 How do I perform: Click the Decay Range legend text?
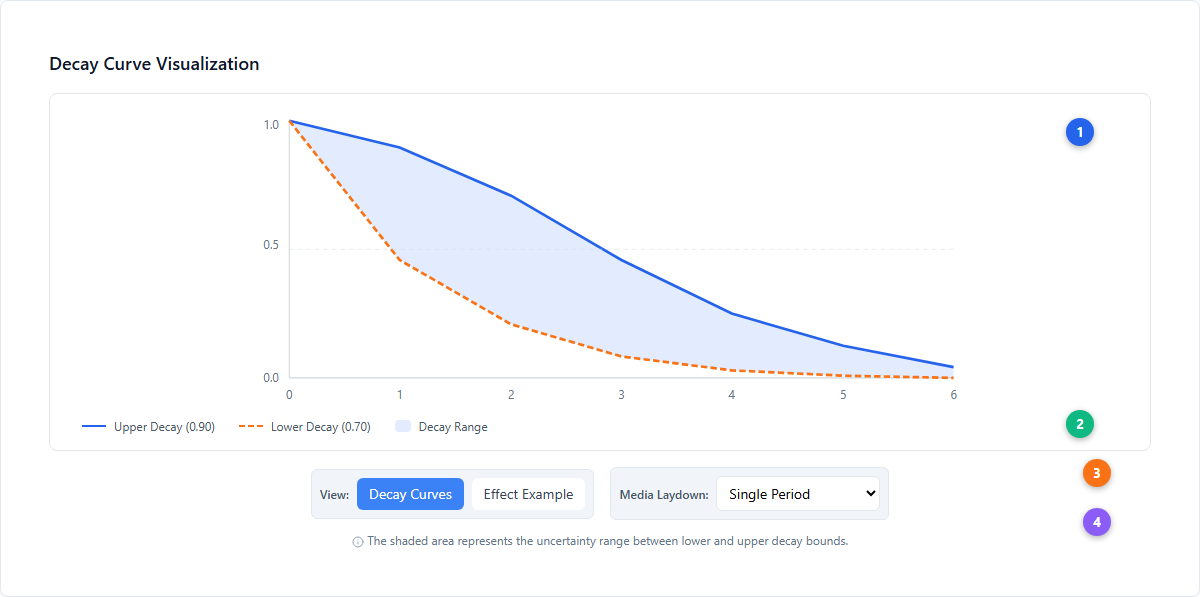(x=453, y=427)
